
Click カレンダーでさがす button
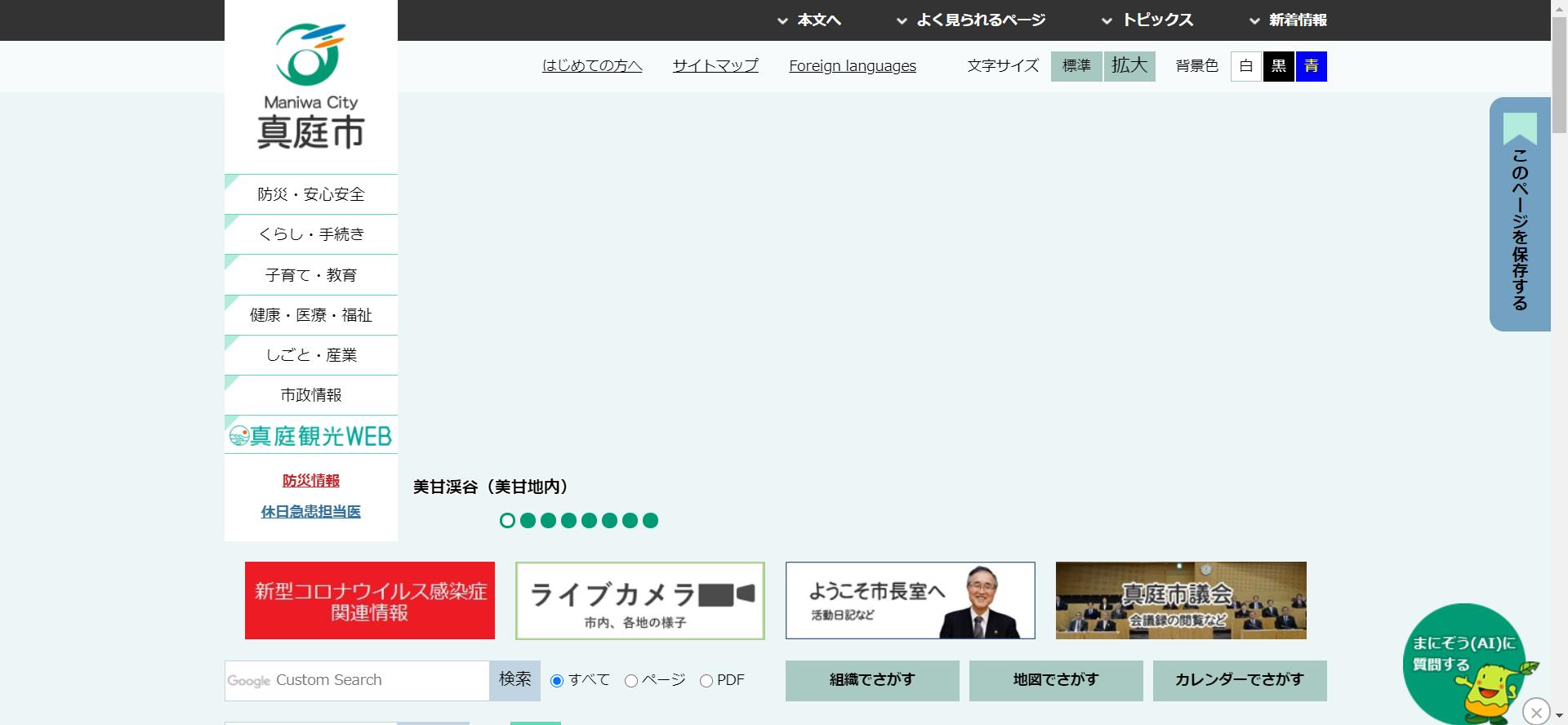click(x=1240, y=680)
